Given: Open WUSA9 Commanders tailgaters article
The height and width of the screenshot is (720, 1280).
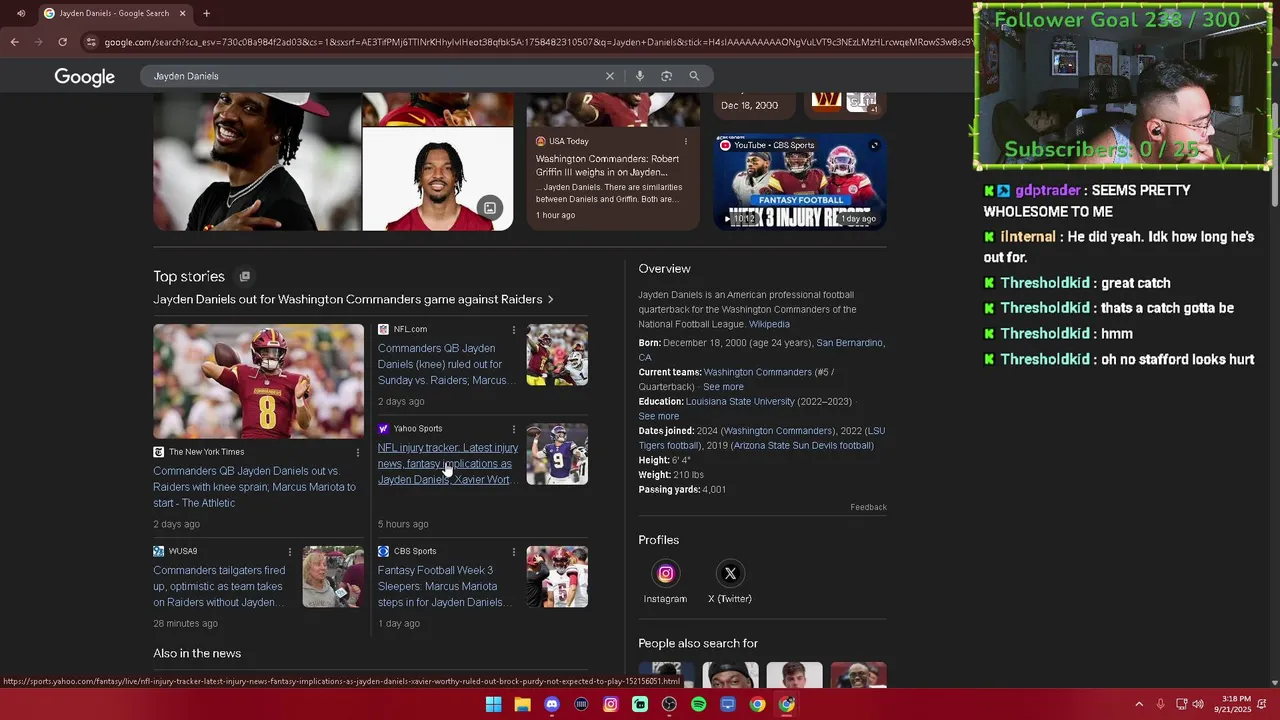Looking at the screenshot, I should click(219, 586).
